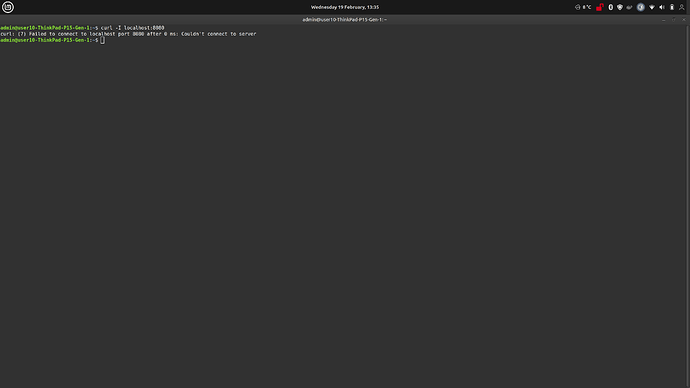Open the weather temperature applet
The height and width of the screenshot is (388, 690).
583,7
